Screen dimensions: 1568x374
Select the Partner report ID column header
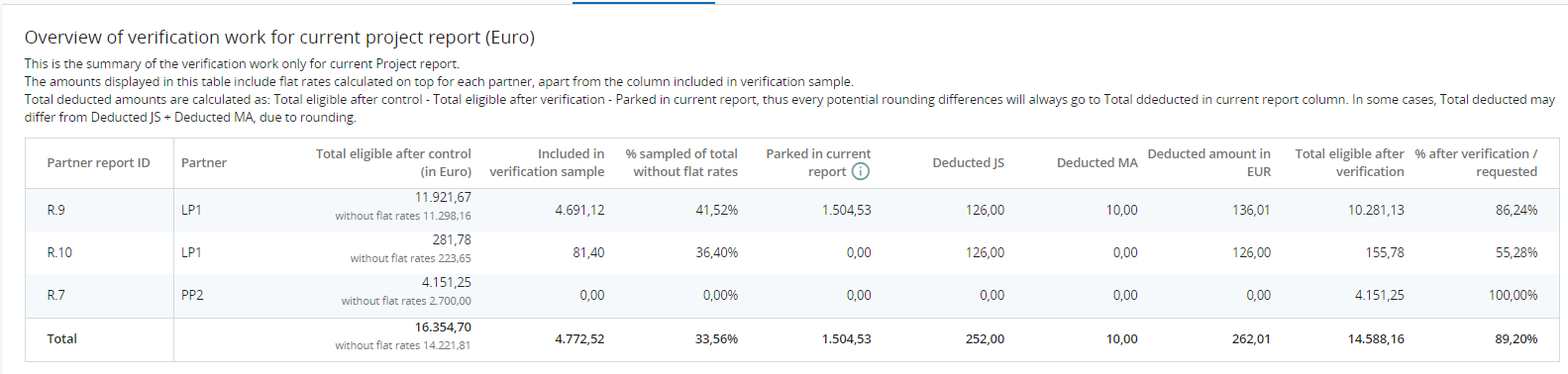point(98,162)
